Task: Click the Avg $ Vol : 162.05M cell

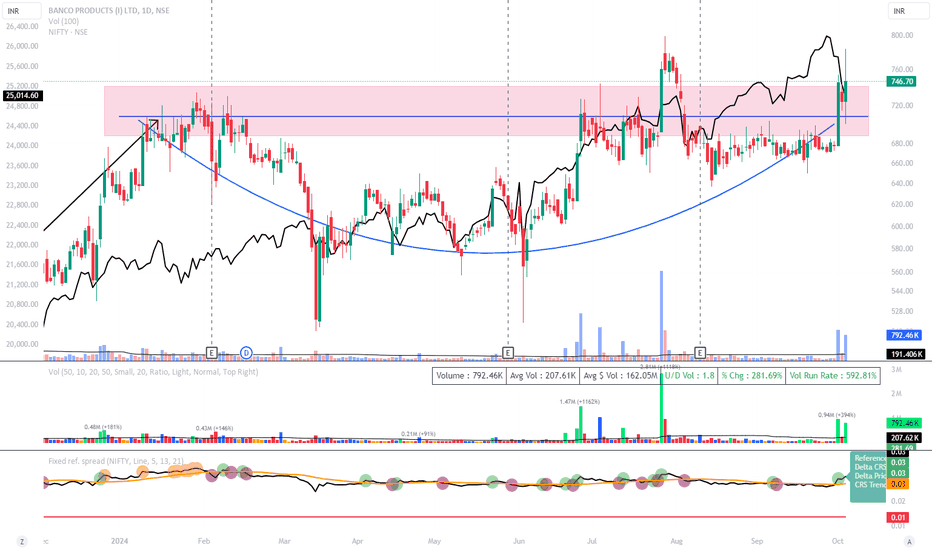Action: tap(620, 376)
